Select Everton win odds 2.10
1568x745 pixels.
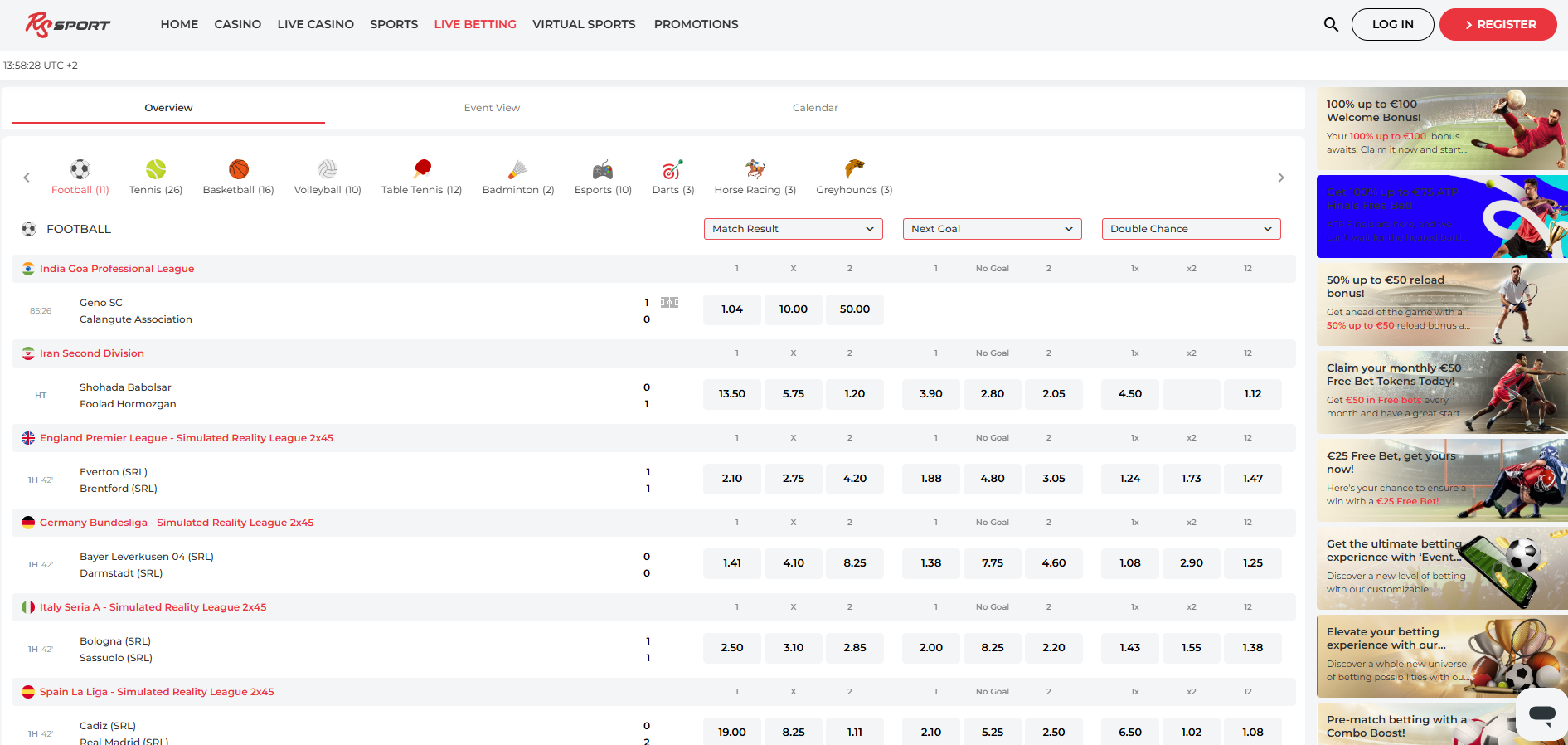[732, 479]
